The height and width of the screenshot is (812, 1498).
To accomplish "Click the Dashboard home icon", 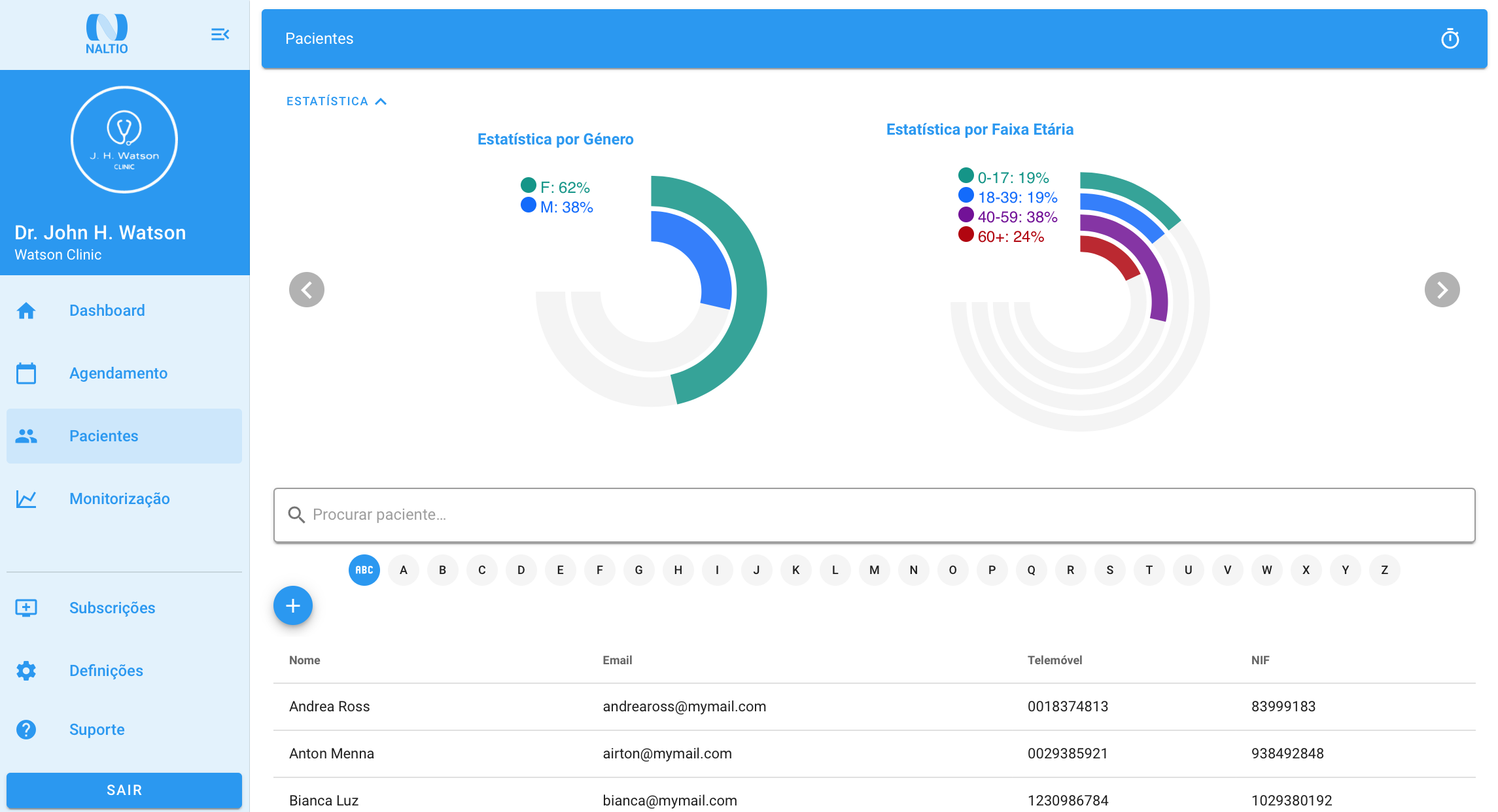I will click(x=26, y=311).
